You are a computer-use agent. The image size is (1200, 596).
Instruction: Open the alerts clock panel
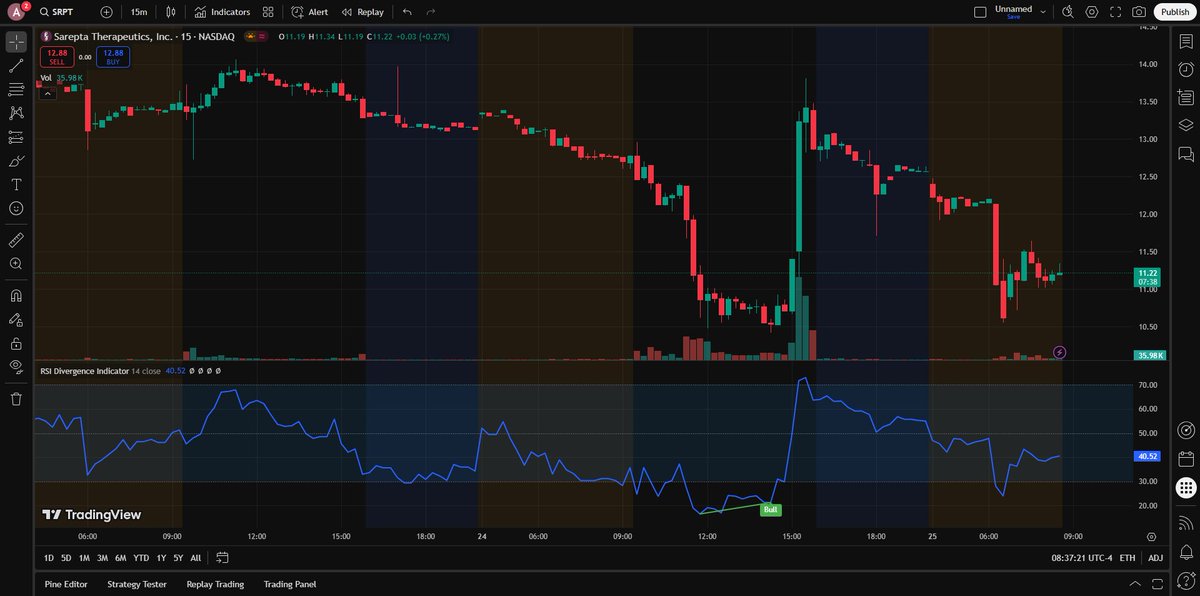(x=1186, y=70)
